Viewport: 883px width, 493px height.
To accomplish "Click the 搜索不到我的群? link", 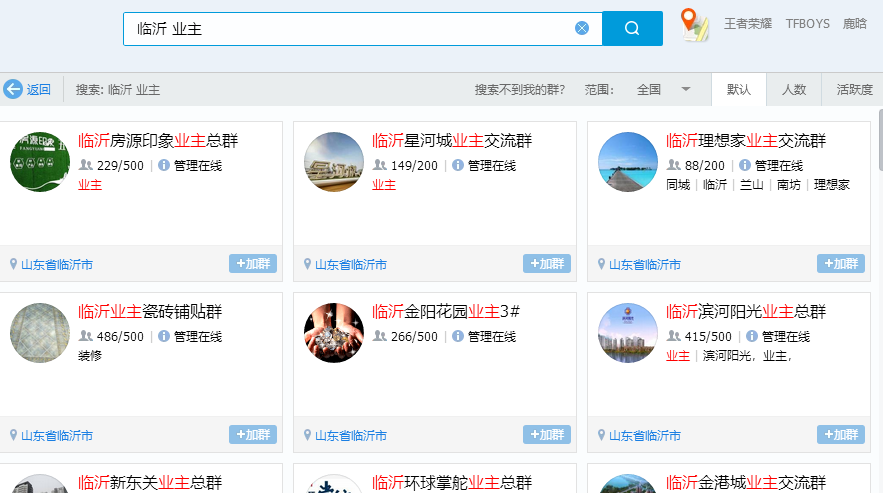I will 519,89.
